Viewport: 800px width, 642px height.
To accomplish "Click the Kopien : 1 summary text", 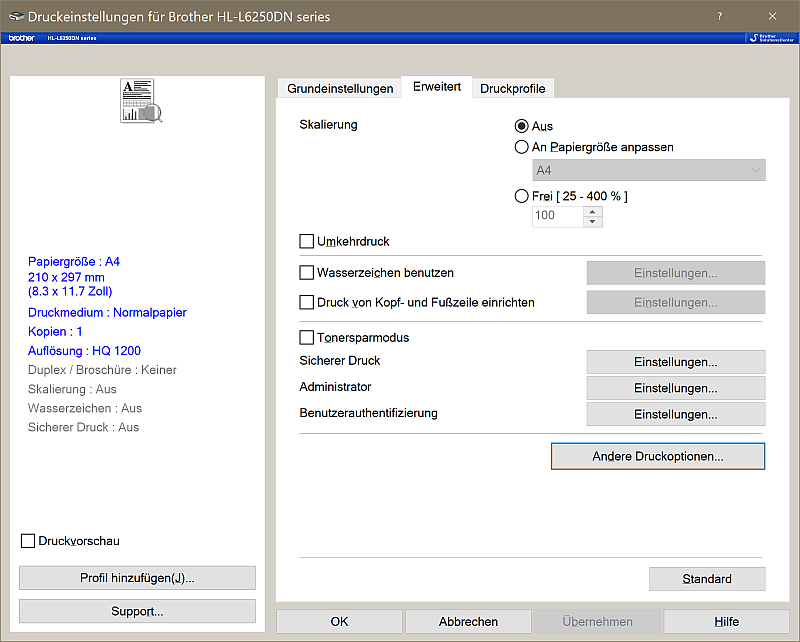I will (55, 332).
